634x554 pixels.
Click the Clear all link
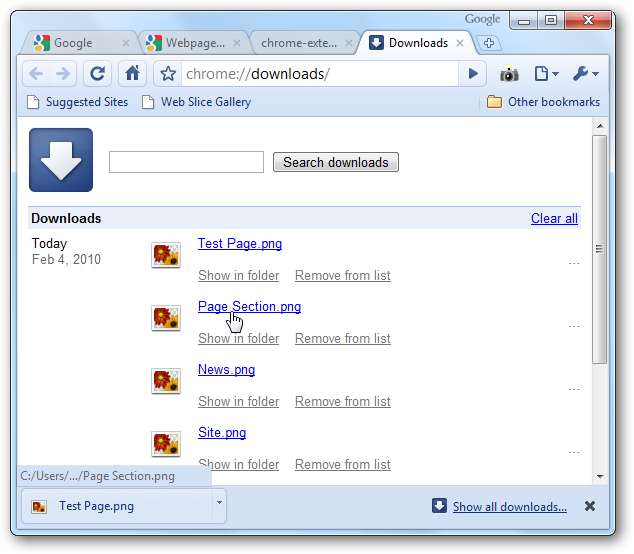click(554, 218)
